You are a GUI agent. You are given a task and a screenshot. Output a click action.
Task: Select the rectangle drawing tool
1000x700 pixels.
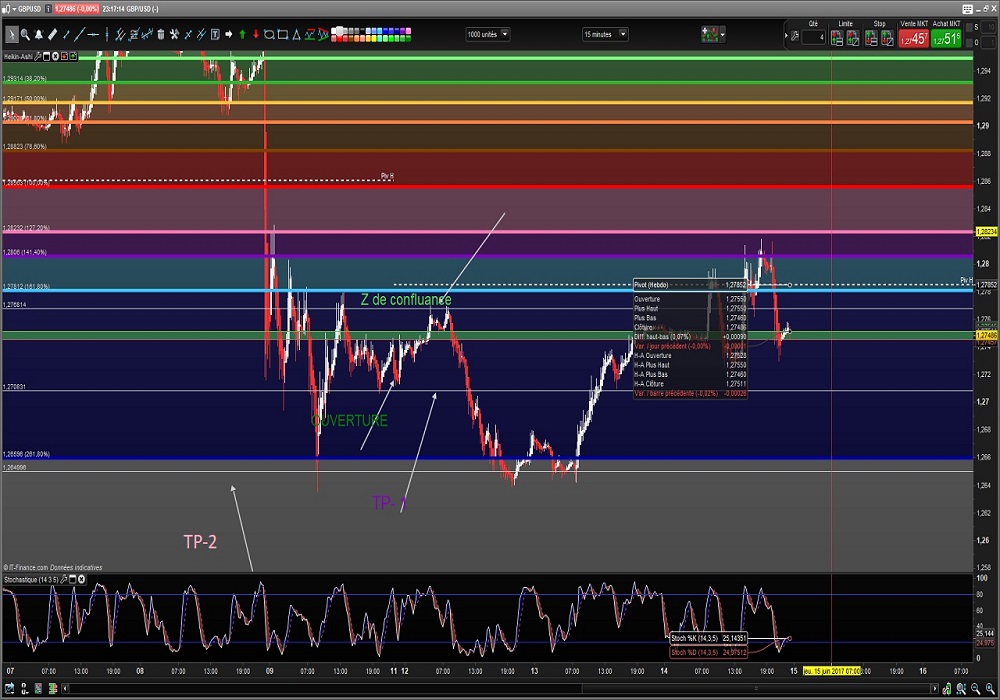point(283,34)
